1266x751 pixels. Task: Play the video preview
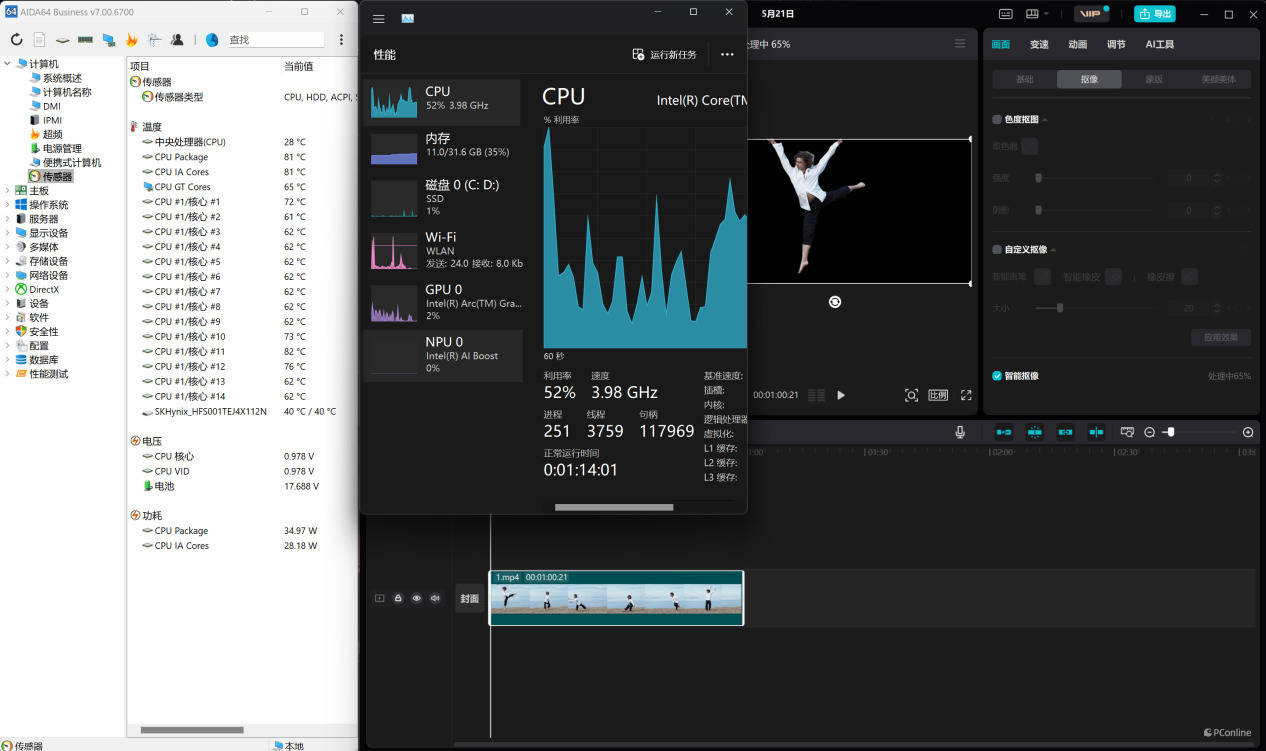pyautogui.click(x=841, y=395)
